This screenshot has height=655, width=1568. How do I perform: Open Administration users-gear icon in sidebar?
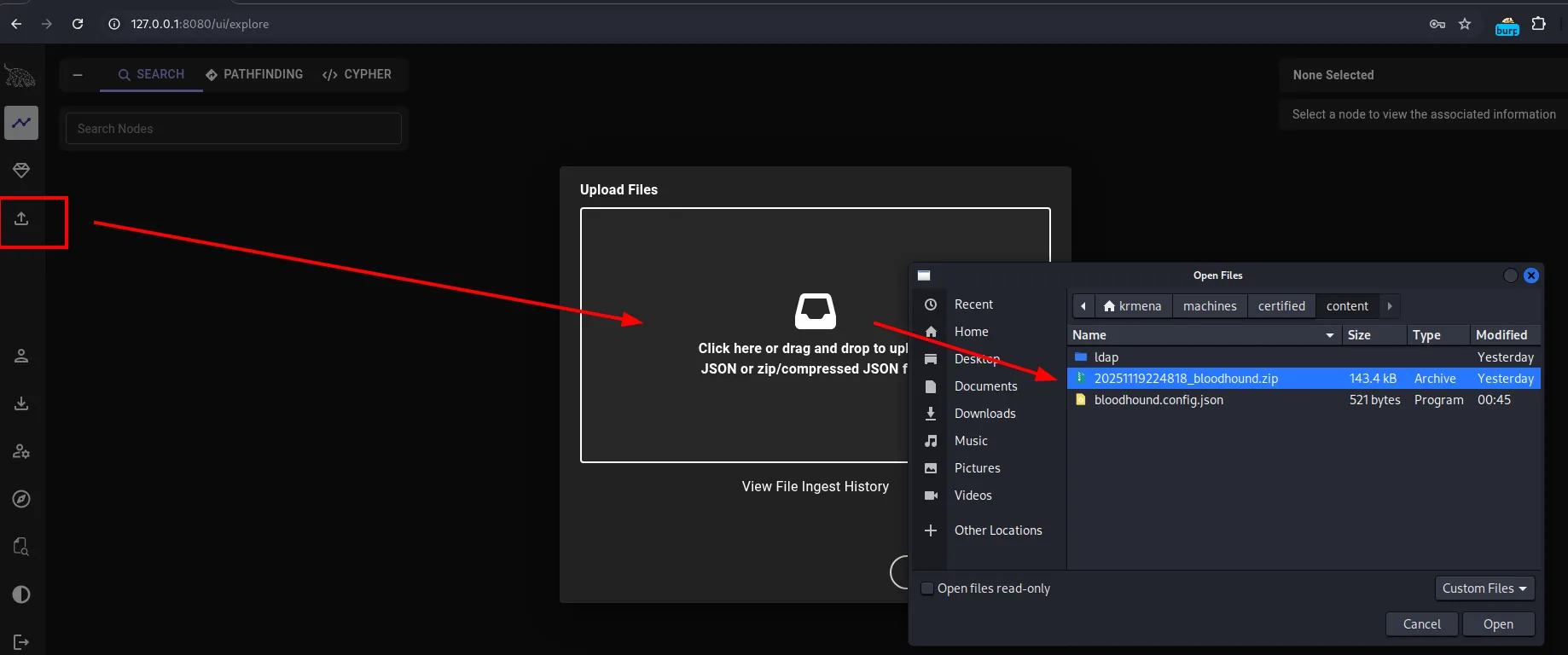point(21,451)
